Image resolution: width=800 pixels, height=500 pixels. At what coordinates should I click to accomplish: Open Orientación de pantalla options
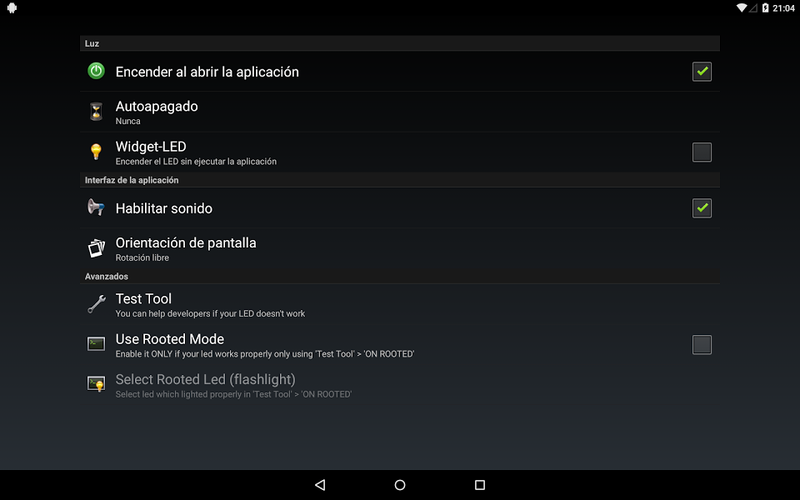point(399,248)
